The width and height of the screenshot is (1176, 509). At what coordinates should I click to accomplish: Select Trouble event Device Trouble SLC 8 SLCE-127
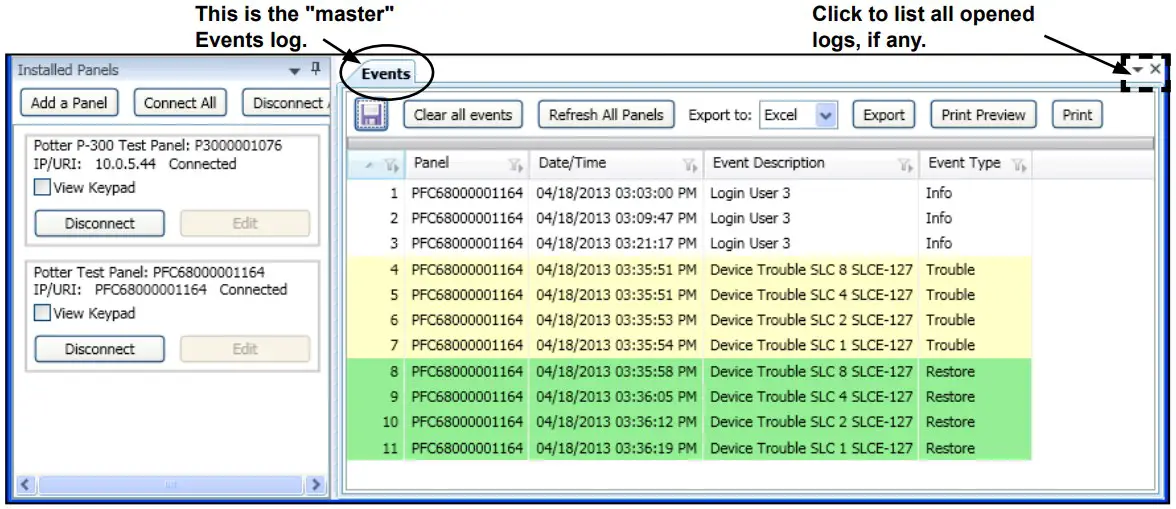click(690, 269)
